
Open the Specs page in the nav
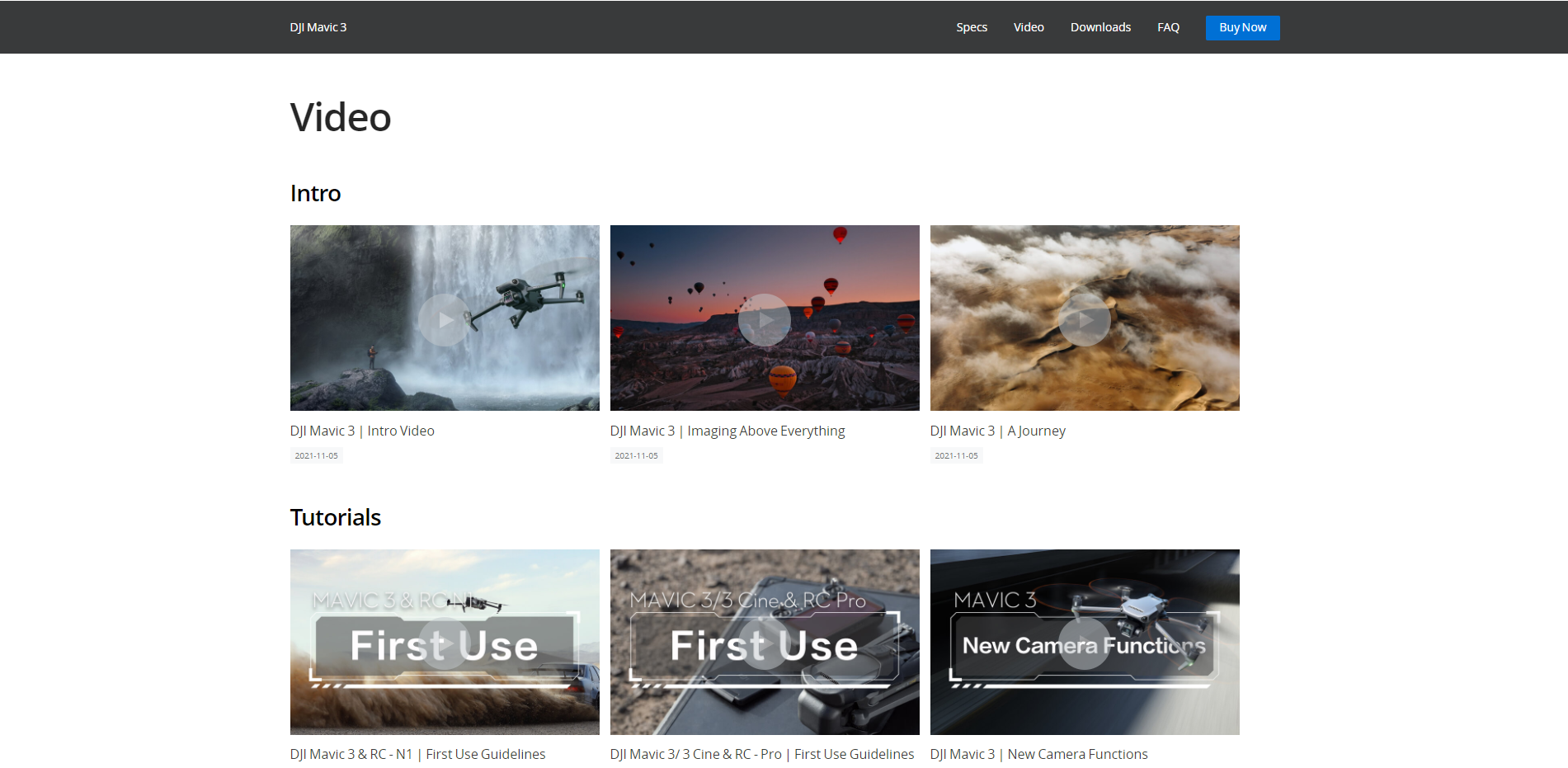(972, 27)
